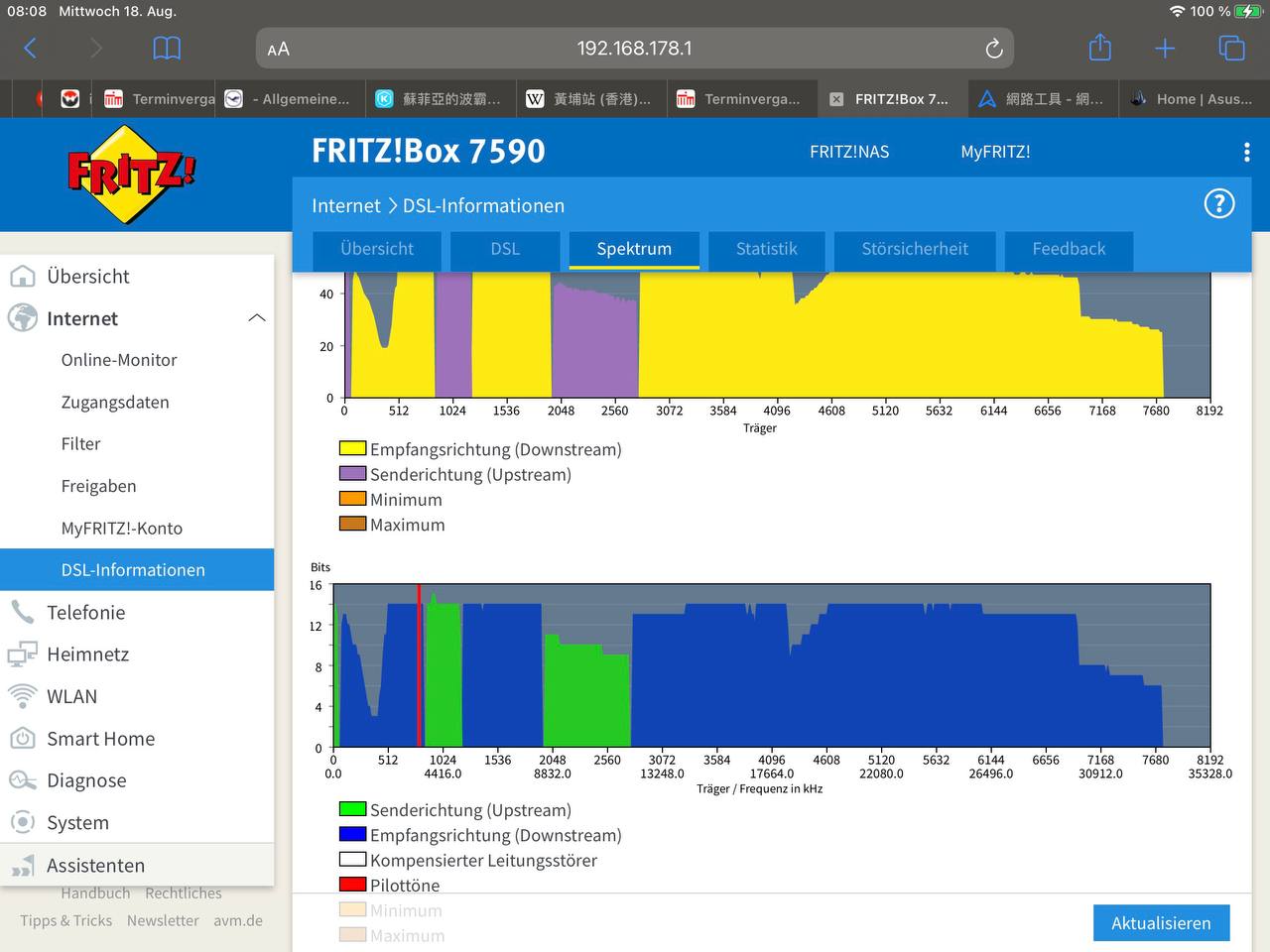Open the help question mark icon
1270x952 pixels.
(x=1219, y=203)
